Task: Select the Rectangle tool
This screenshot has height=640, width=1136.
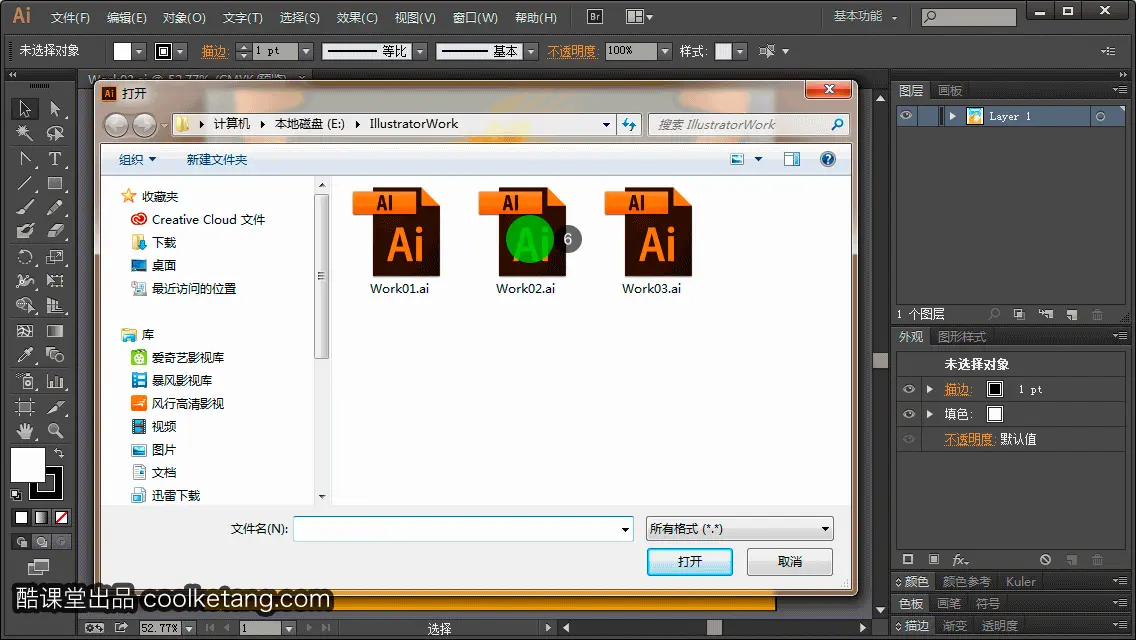Action: tap(55, 183)
